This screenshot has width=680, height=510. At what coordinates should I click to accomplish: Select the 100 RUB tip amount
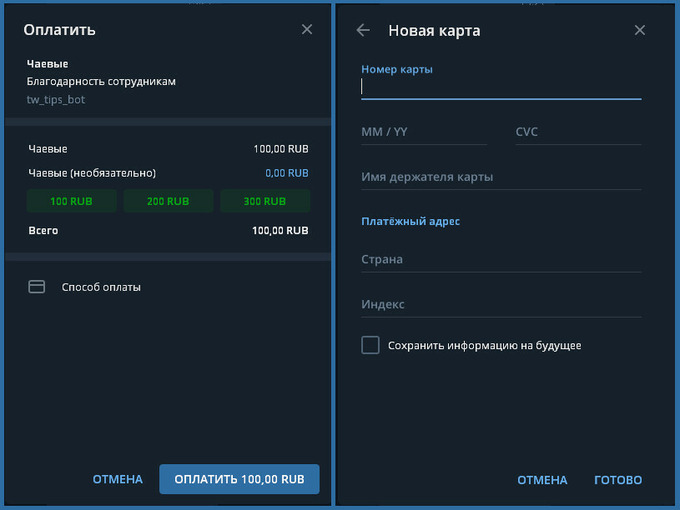(x=71, y=201)
